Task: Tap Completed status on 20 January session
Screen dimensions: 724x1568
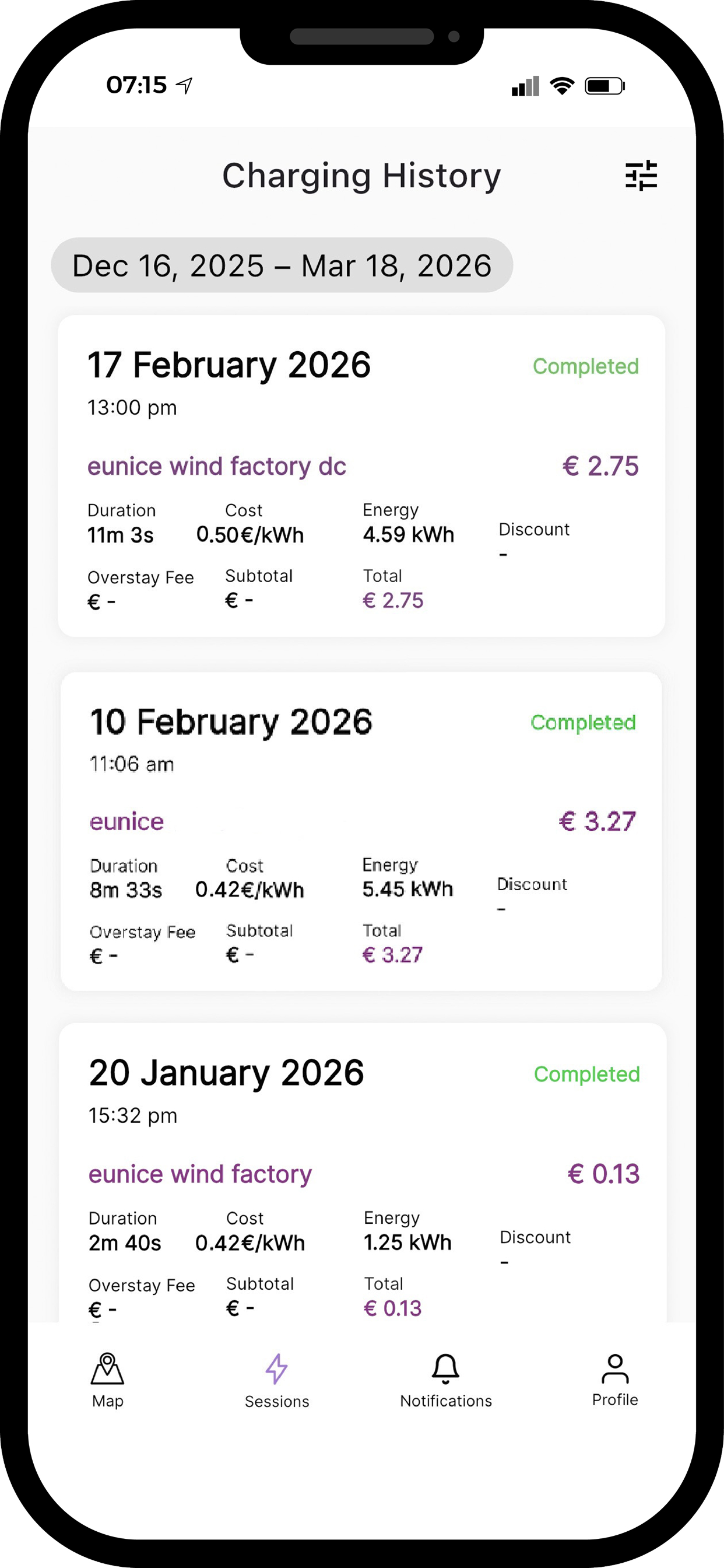Action: click(586, 1074)
